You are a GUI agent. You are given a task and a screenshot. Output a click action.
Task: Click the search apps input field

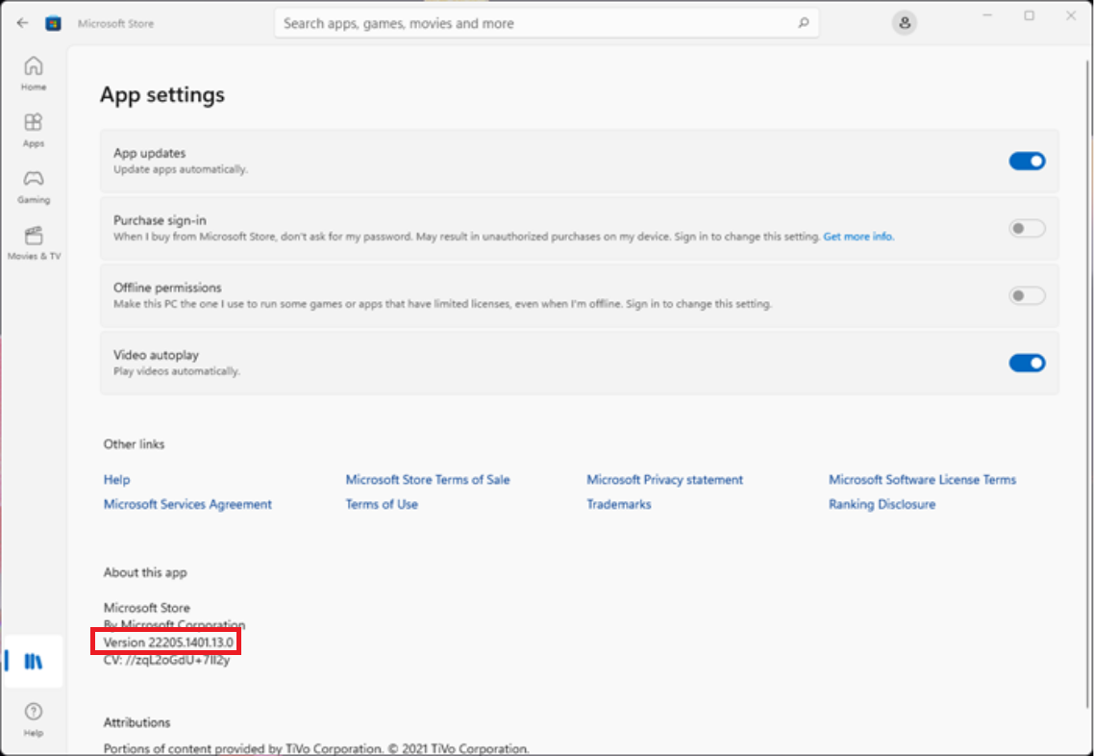tap(535, 23)
